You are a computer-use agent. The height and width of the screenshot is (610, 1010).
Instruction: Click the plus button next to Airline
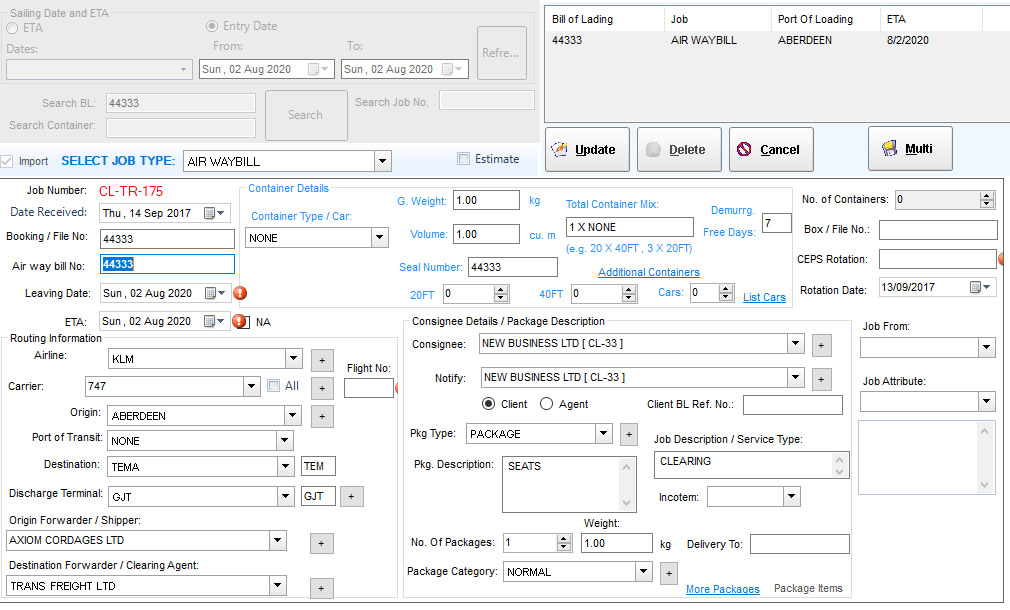point(322,359)
